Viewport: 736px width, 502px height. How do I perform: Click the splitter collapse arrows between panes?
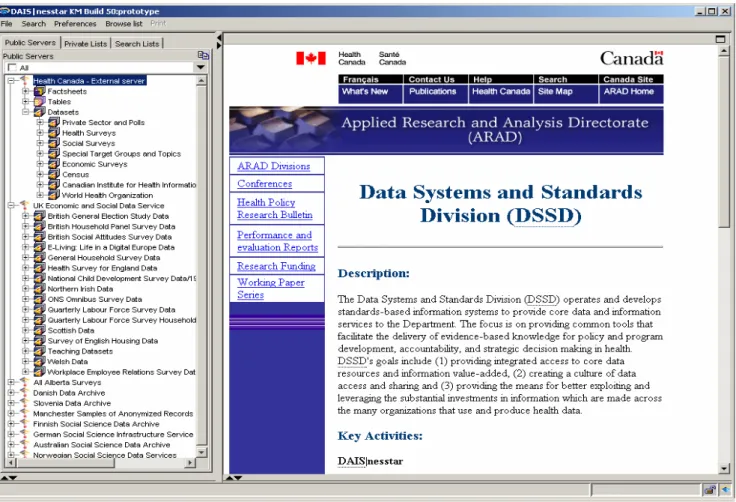pos(219,41)
